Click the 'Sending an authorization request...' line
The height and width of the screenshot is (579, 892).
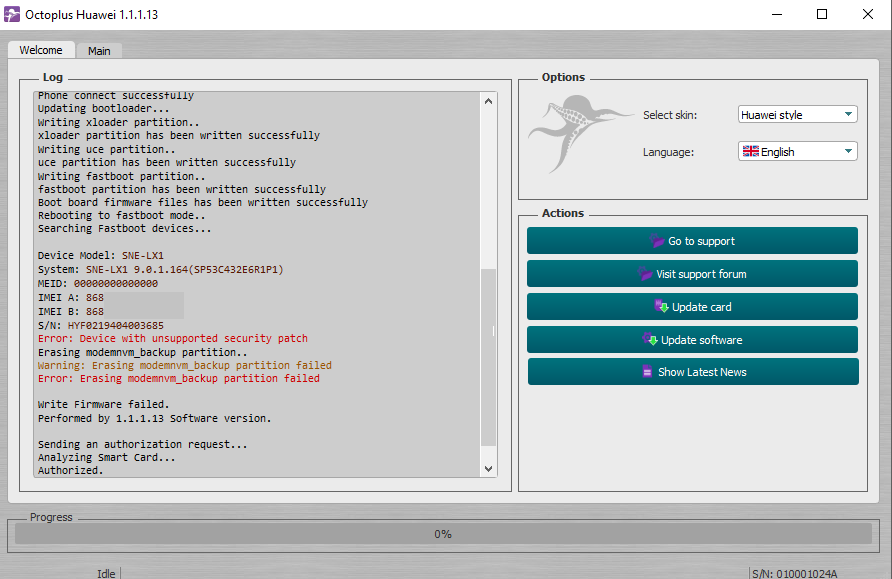(x=143, y=444)
